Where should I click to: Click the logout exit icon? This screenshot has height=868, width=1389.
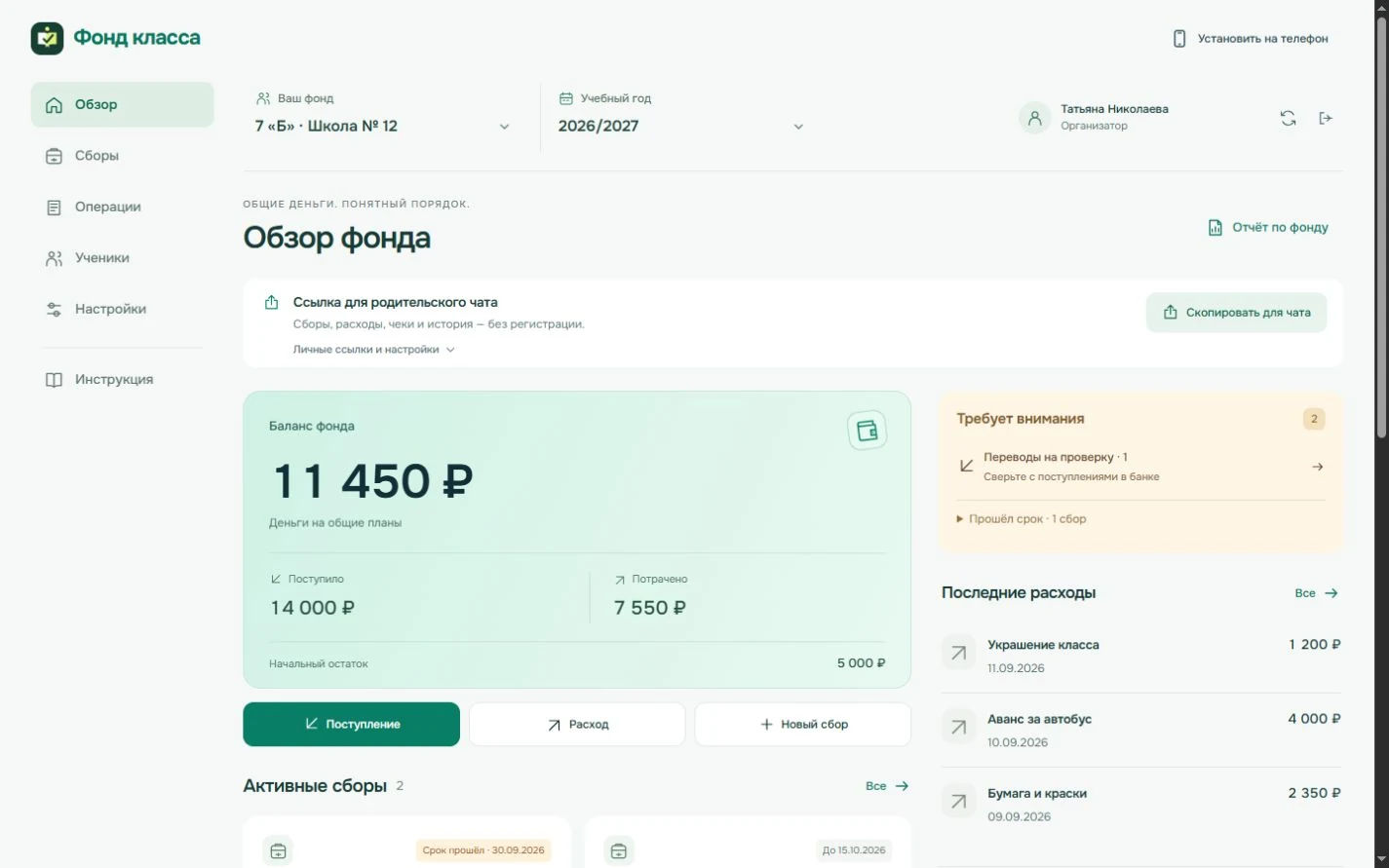pos(1326,118)
